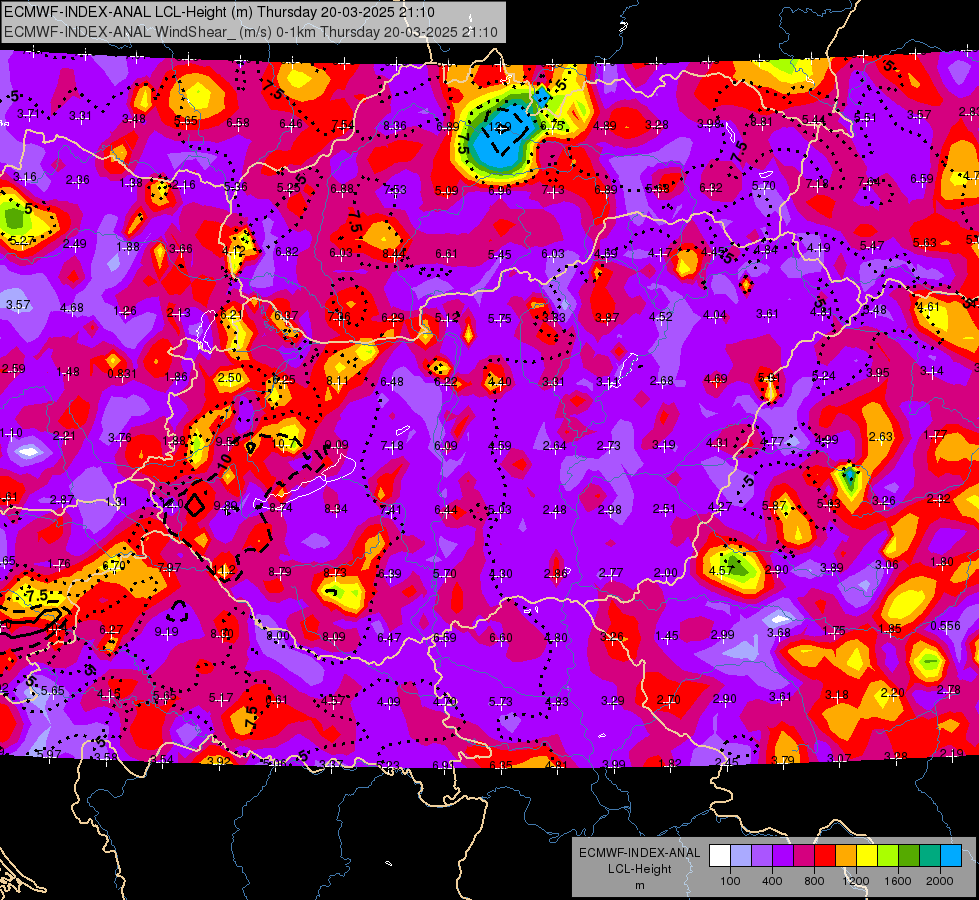Screen dimensions: 979x900
Task: Click the lime green swatch left of 1600
Action: 888,856
